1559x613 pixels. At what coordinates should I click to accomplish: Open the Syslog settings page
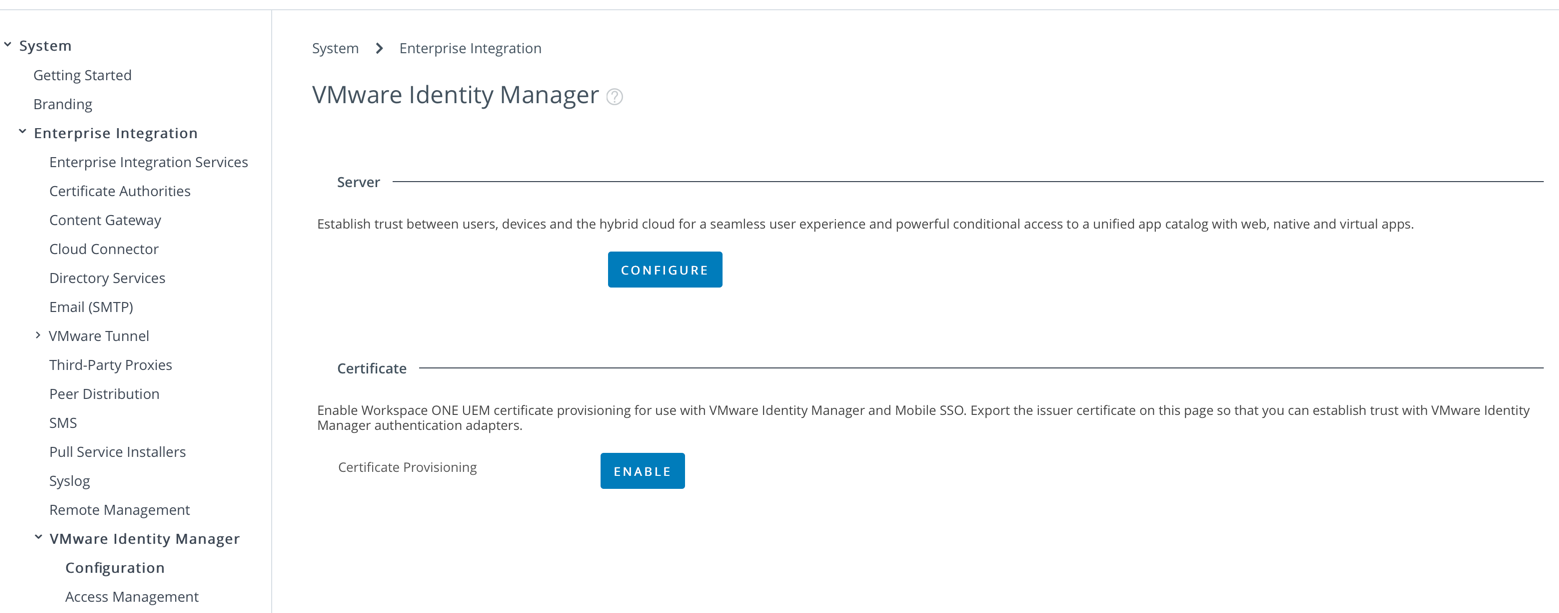(69, 480)
